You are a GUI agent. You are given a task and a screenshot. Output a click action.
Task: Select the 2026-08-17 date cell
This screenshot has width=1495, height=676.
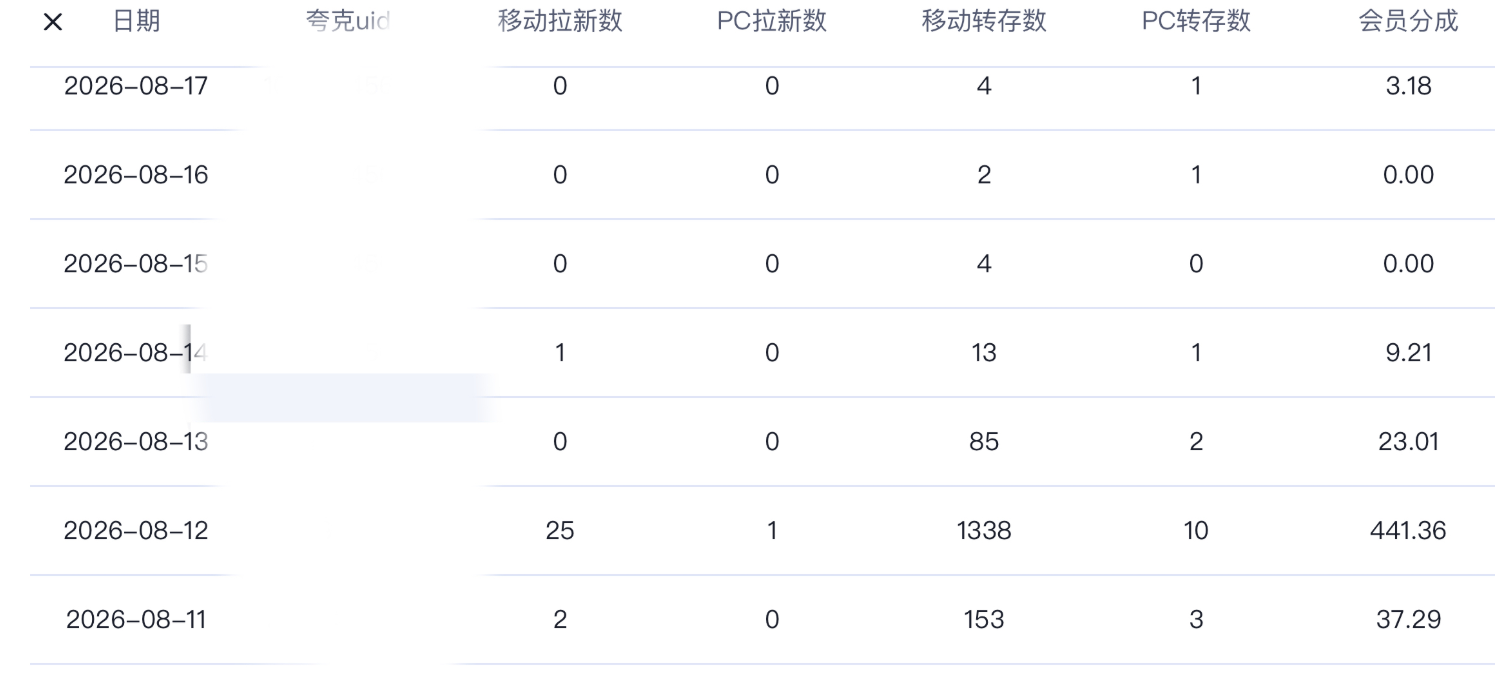tap(136, 86)
